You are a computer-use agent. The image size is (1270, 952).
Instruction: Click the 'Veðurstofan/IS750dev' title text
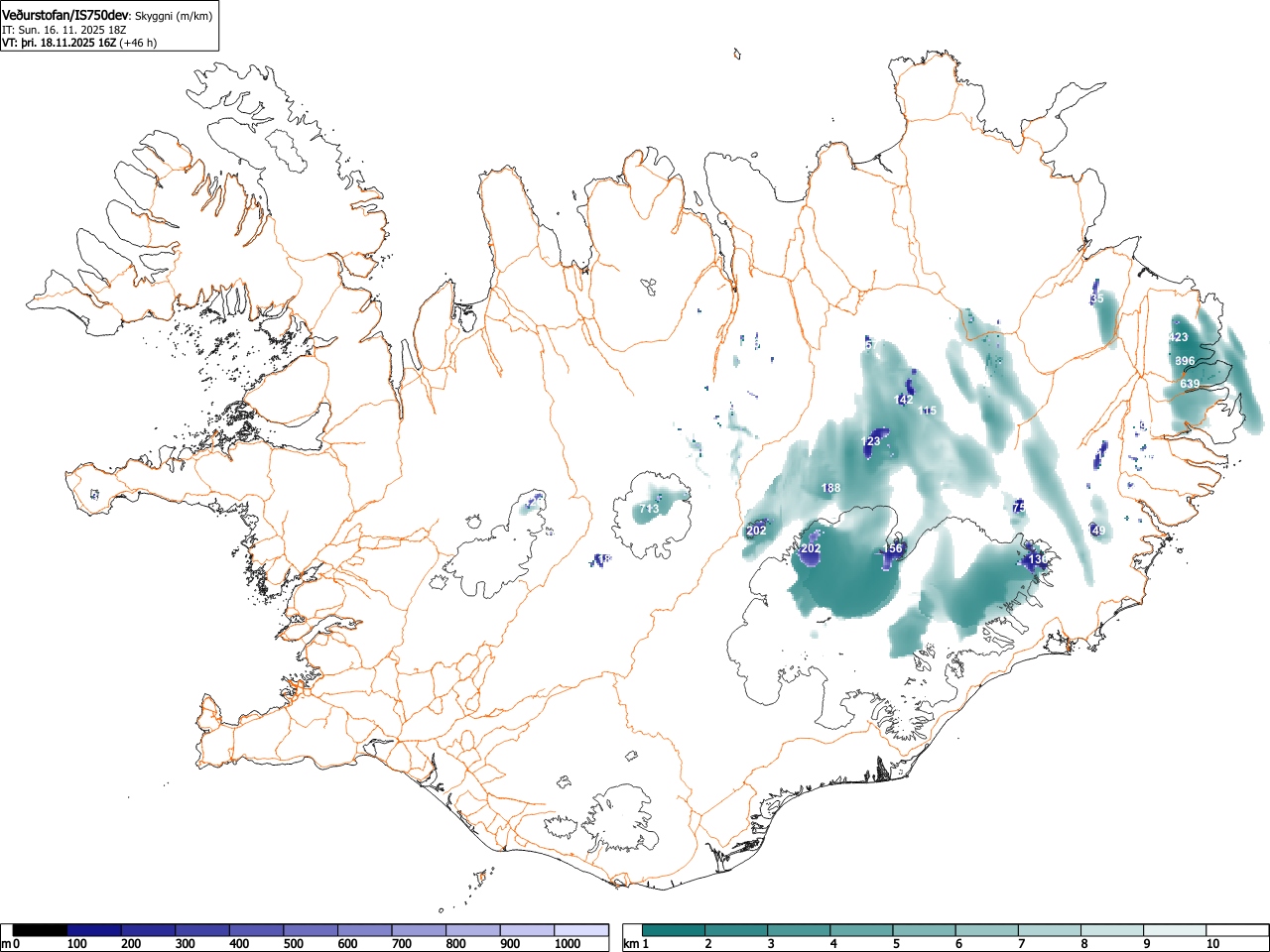point(65,16)
